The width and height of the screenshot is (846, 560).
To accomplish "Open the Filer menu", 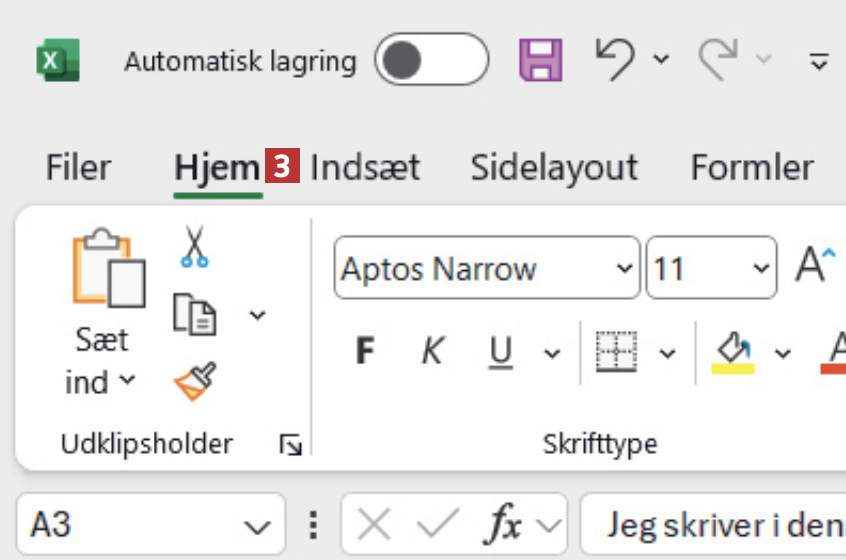I will [79, 167].
